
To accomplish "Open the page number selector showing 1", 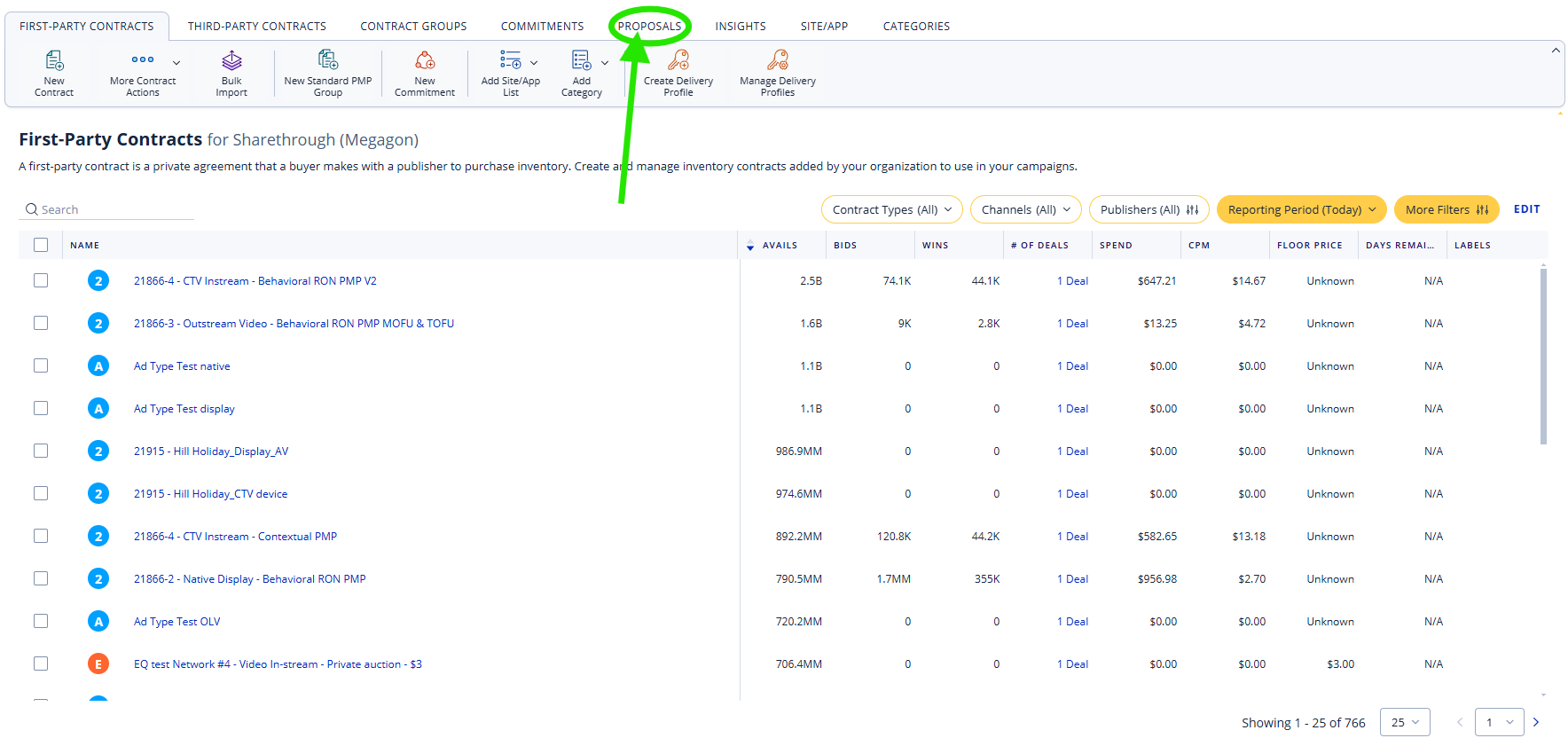I will point(1499,722).
